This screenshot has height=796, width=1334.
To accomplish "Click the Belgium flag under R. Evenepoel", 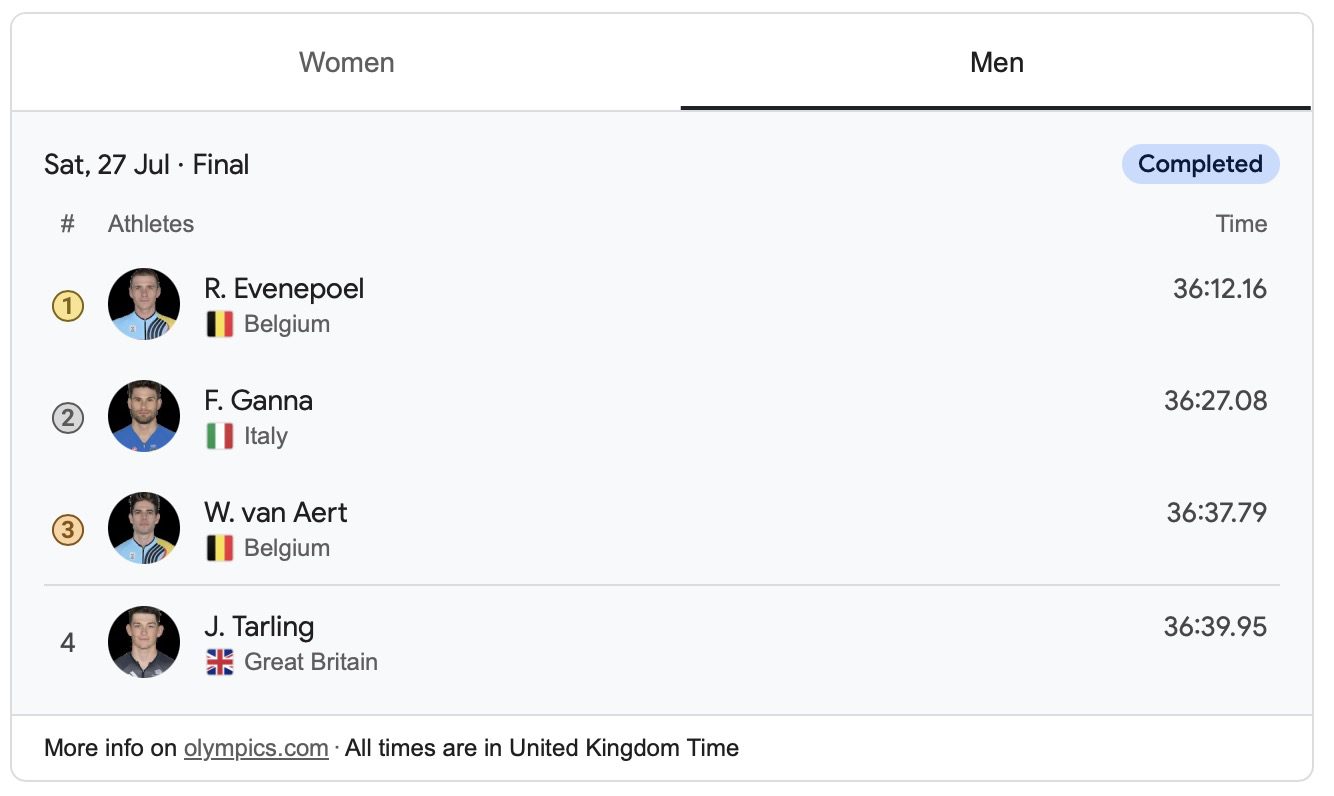I will click(220, 324).
